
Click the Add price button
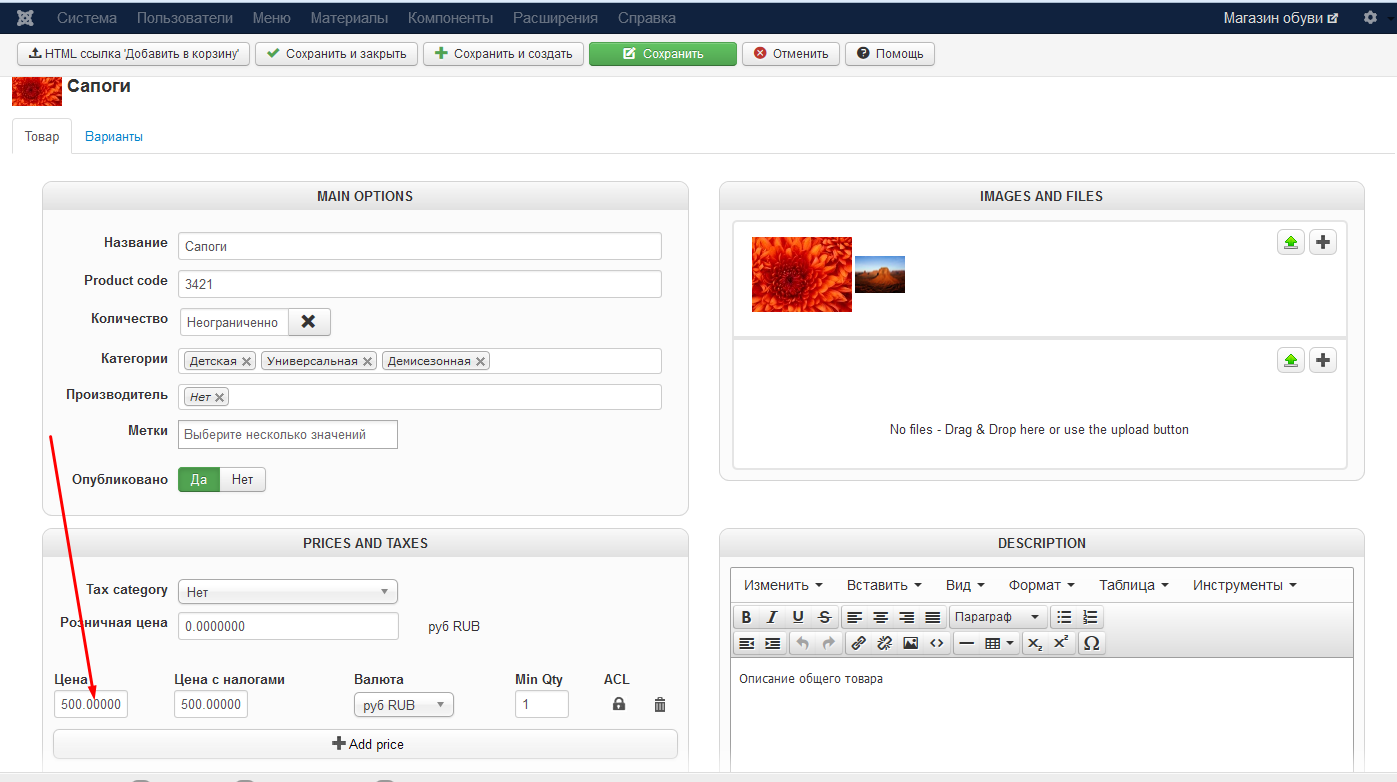pyautogui.click(x=365, y=744)
